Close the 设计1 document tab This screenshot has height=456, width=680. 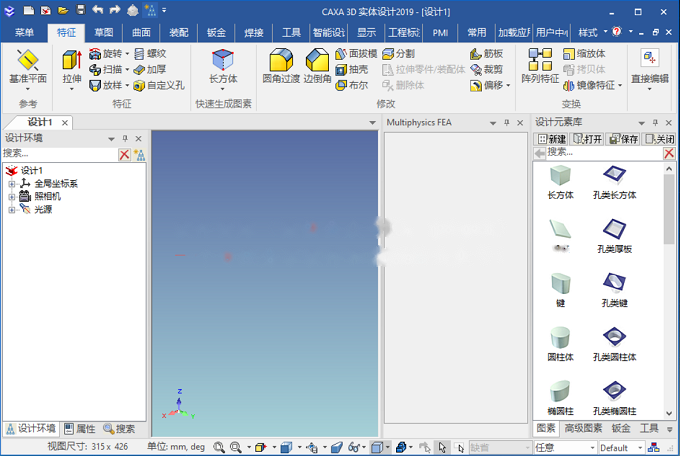pos(65,123)
